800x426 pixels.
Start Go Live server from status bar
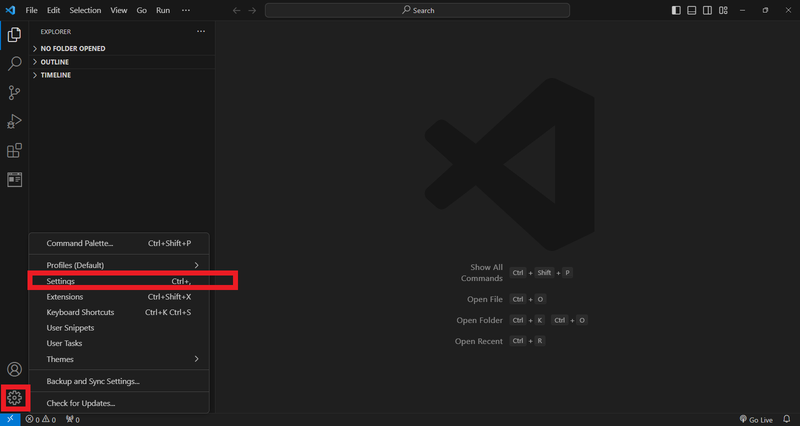coord(756,419)
